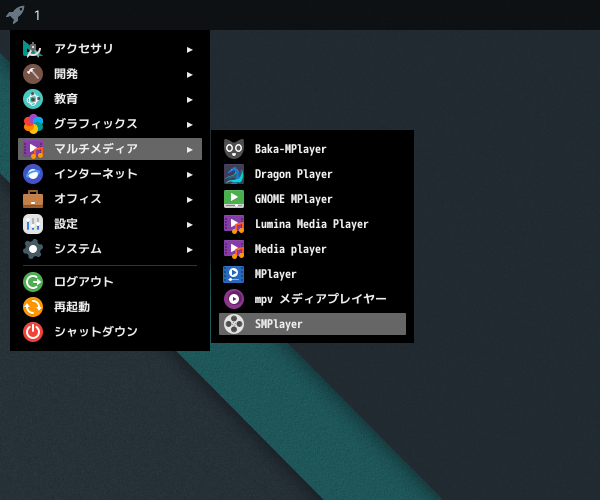The width and height of the screenshot is (600, 500).
Task: Click the GNOME MPlayer green play icon
Action: pos(234,199)
